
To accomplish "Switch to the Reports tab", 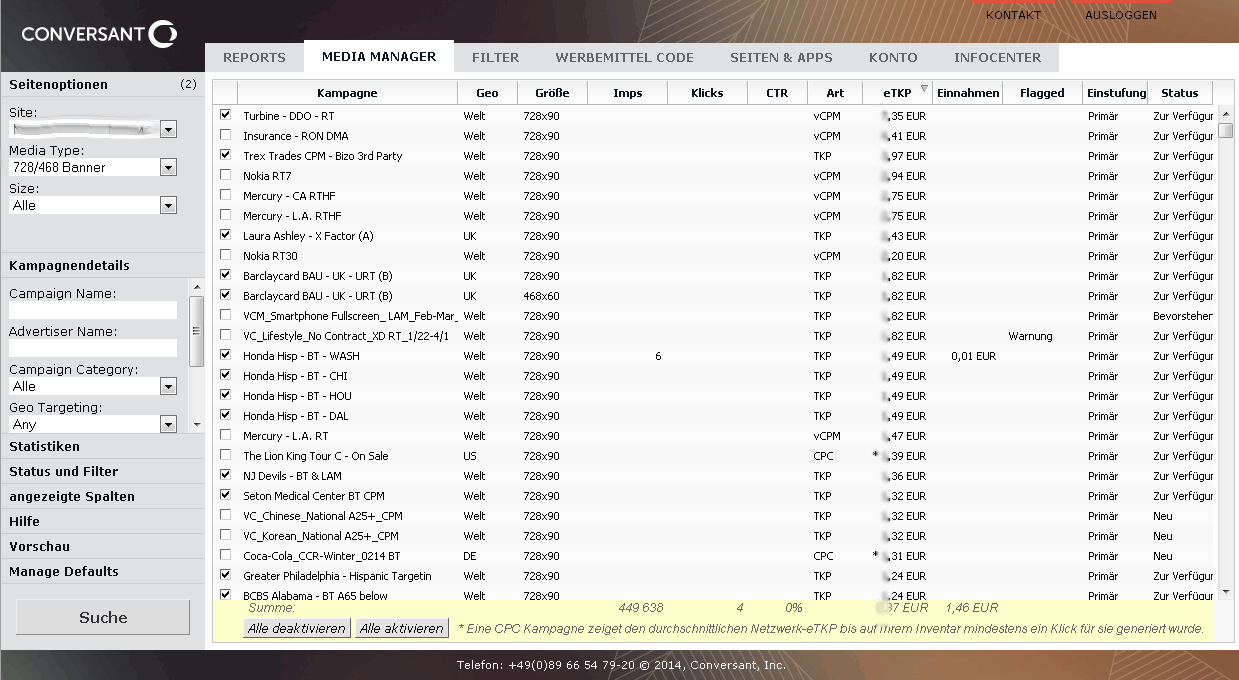I will coord(254,57).
